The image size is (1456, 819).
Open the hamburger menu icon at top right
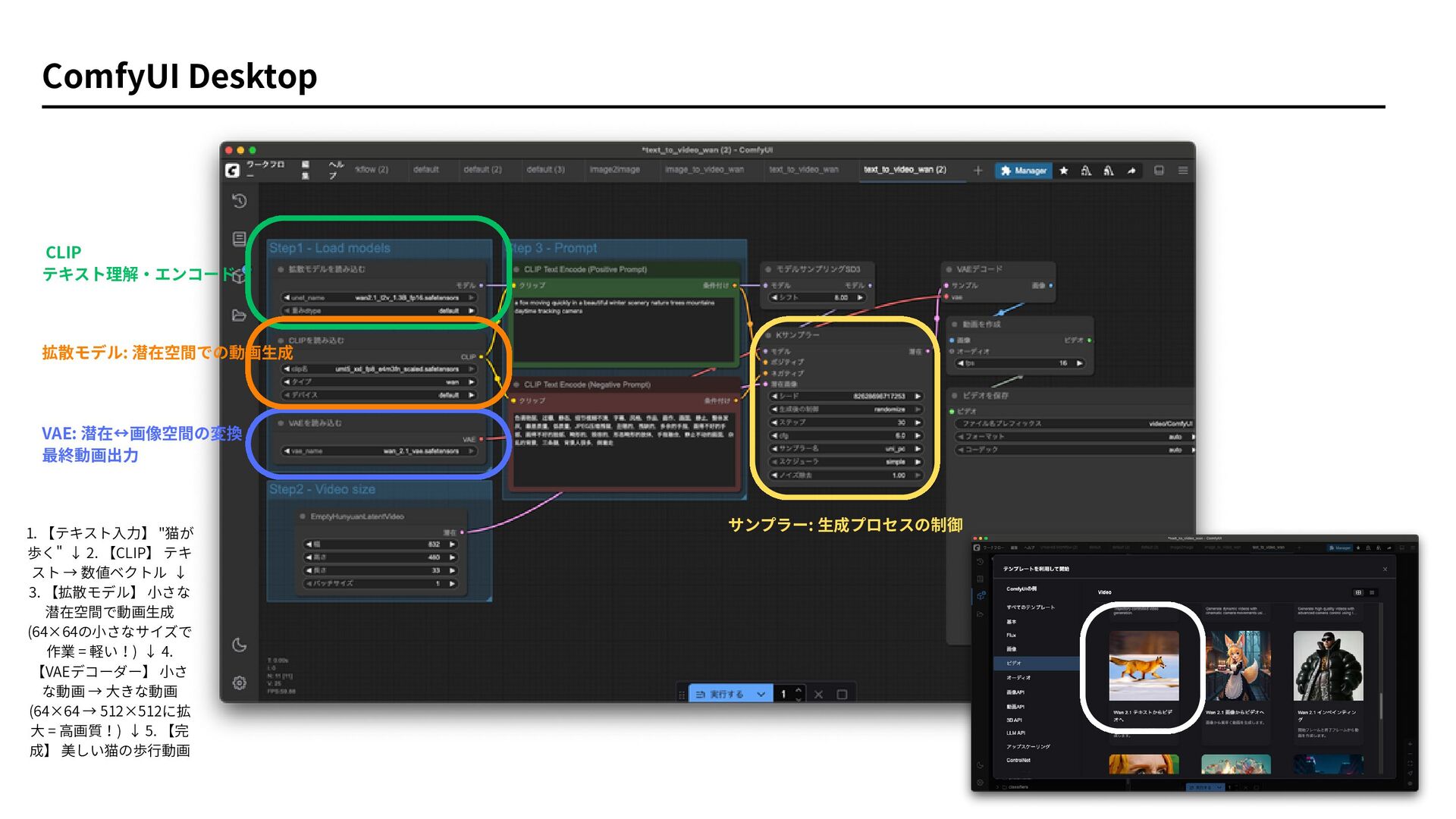point(1183,171)
